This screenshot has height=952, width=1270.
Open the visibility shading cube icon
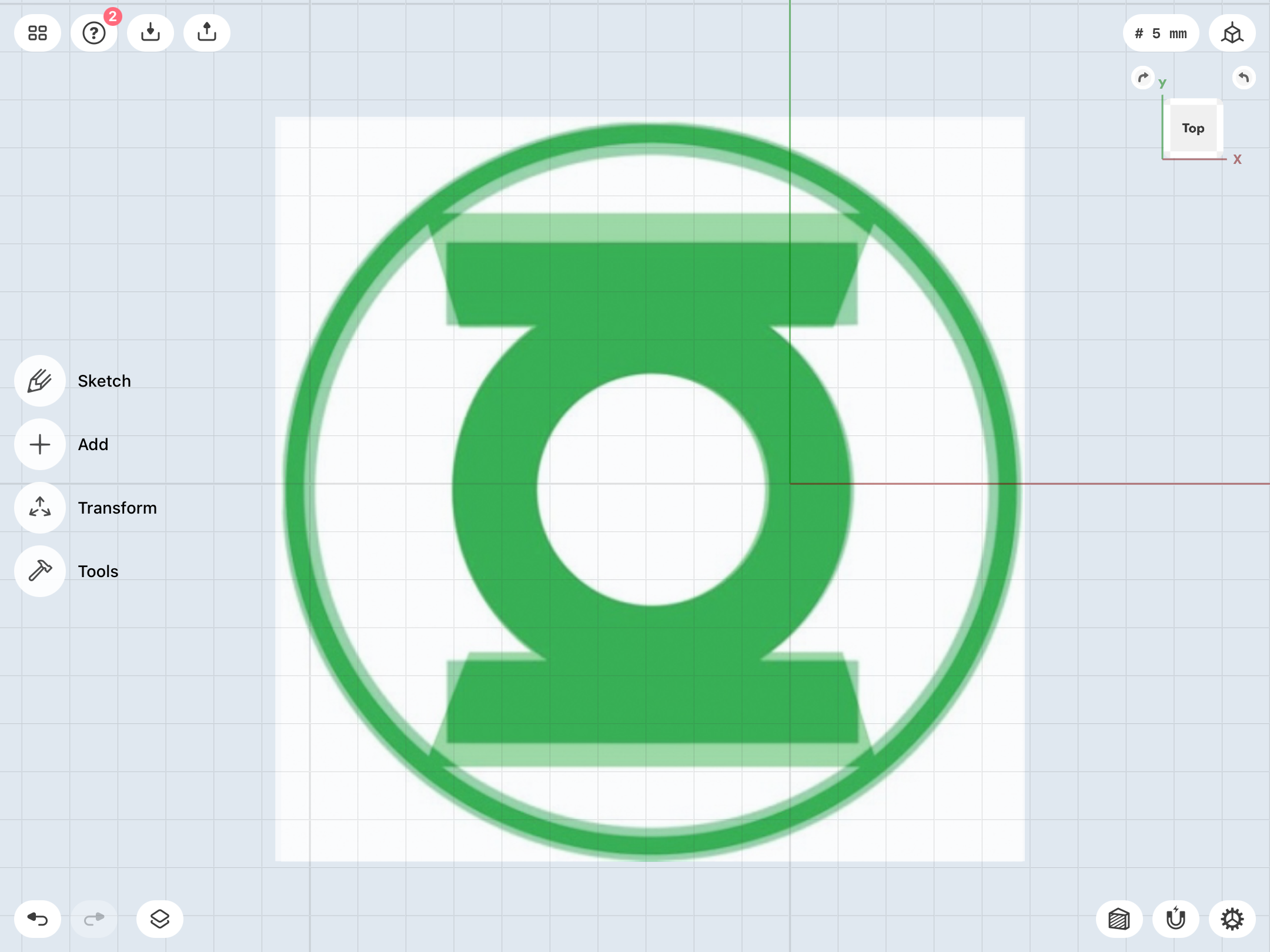click(1119, 919)
